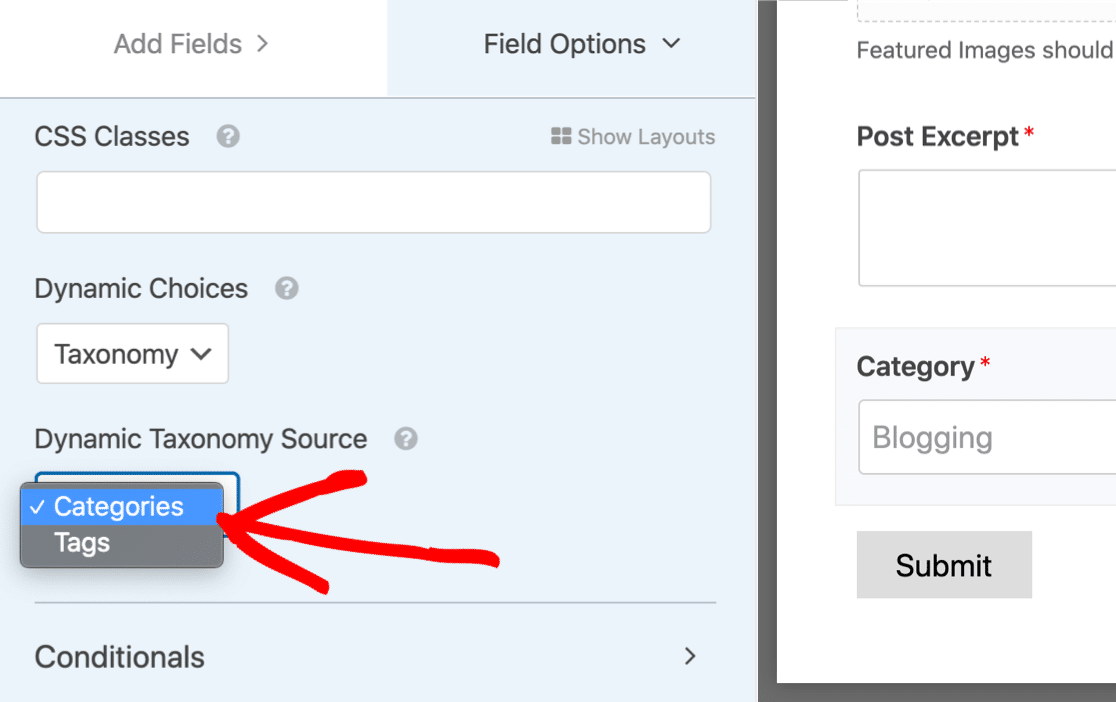
Task: Switch to the Field Options tab
Action: [x=571, y=44]
